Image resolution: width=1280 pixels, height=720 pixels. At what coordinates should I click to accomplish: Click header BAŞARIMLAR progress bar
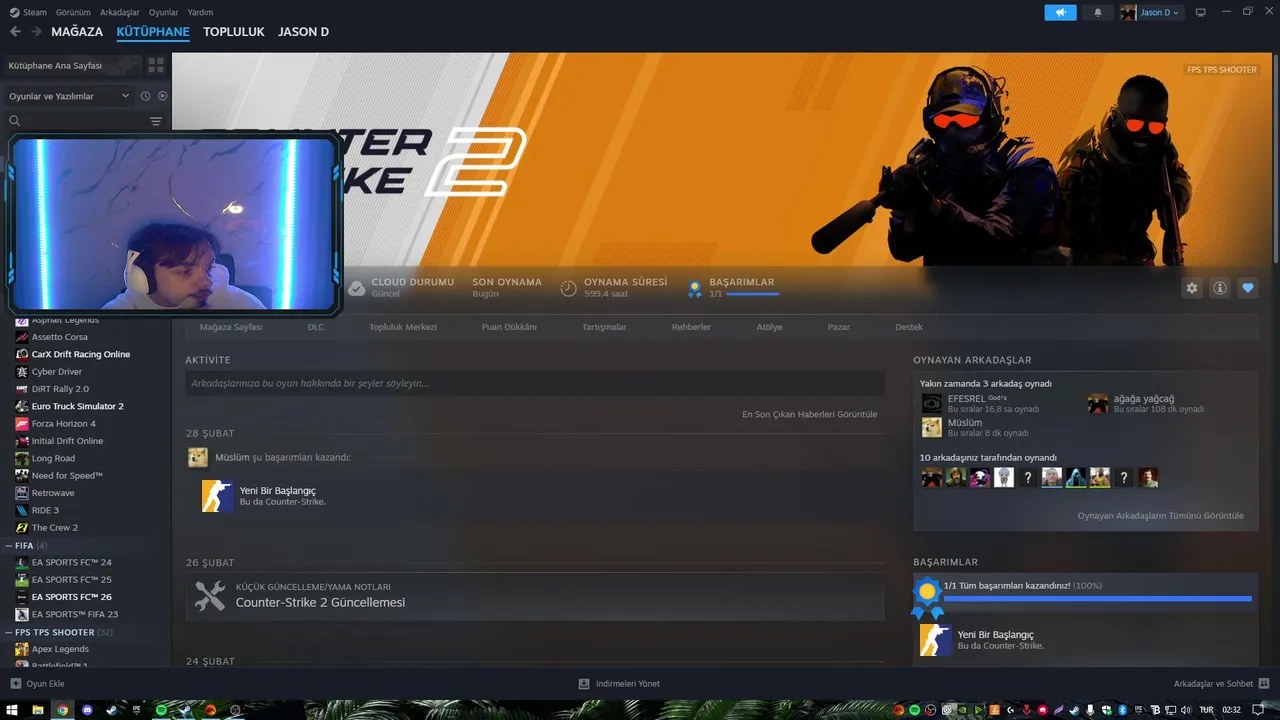click(752, 294)
